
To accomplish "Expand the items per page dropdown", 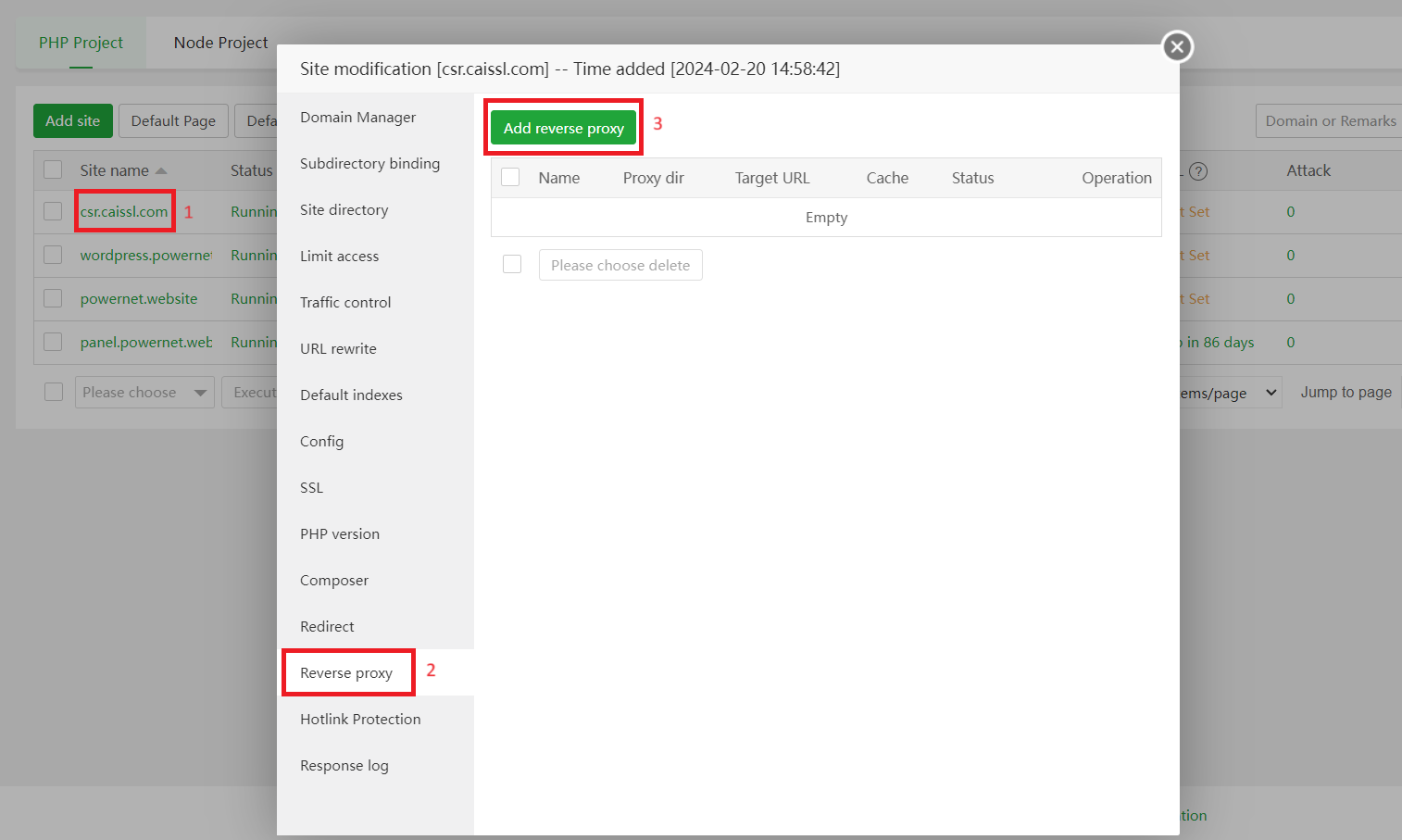I will coord(1230,393).
